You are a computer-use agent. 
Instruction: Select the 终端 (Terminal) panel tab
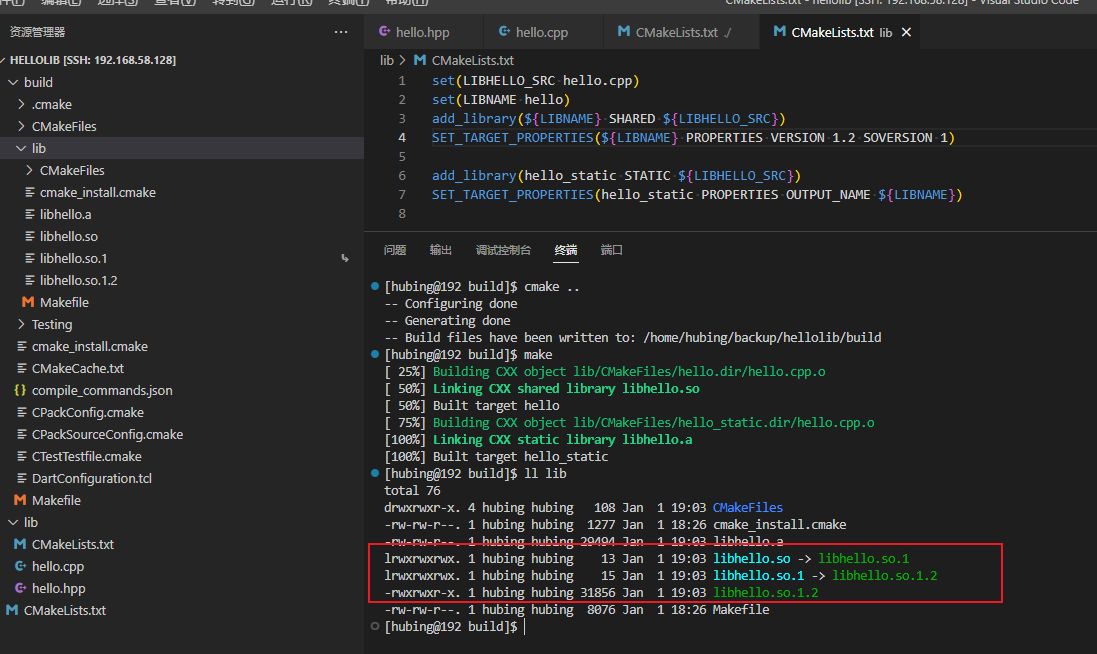point(565,250)
